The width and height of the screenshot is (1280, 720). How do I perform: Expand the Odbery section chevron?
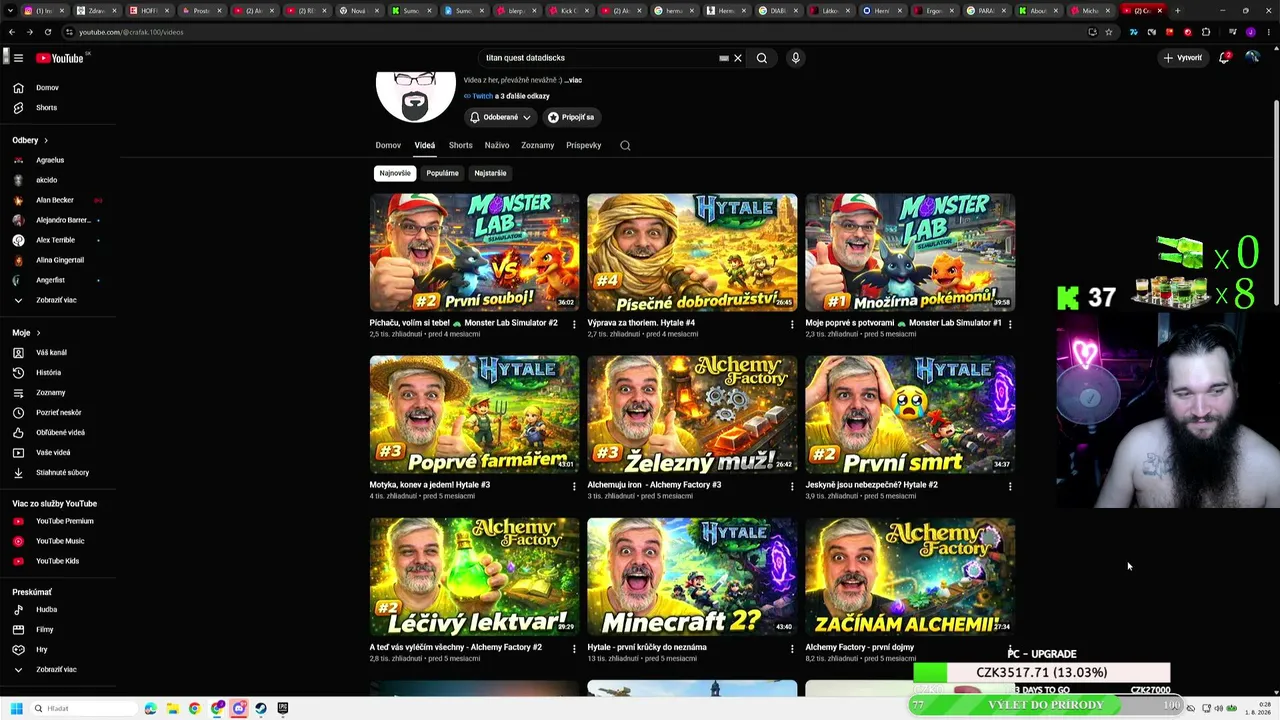pos(45,140)
